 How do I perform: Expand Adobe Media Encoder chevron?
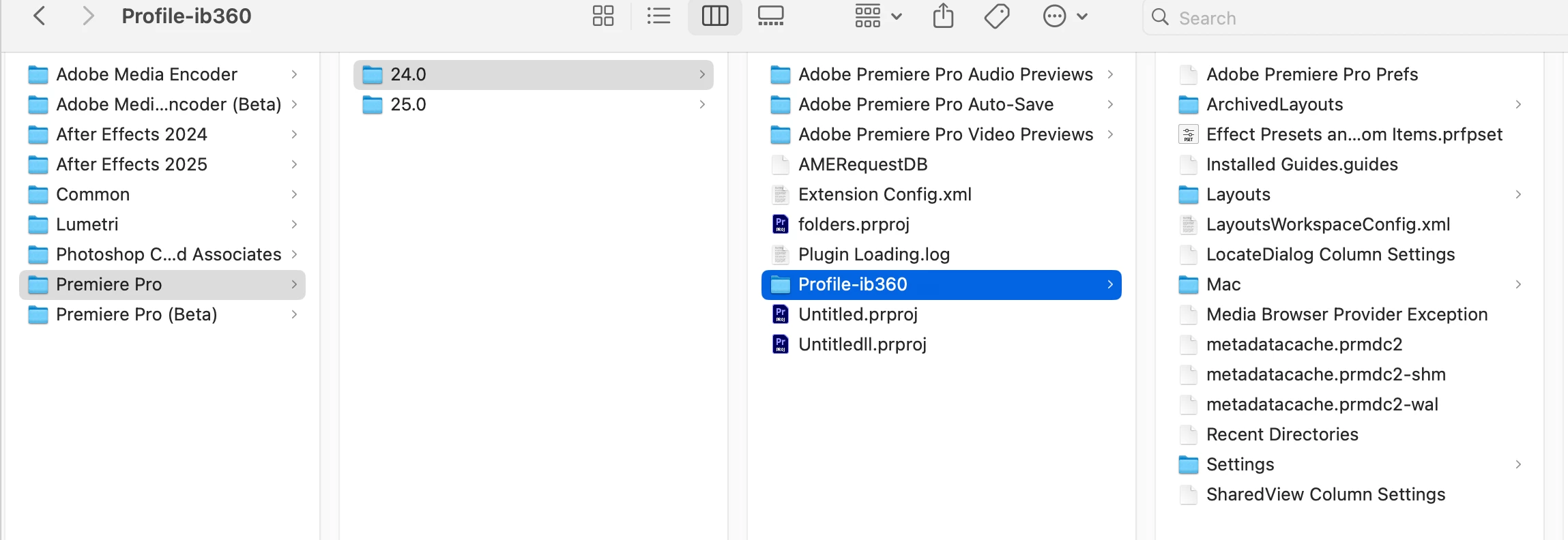[294, 74]
